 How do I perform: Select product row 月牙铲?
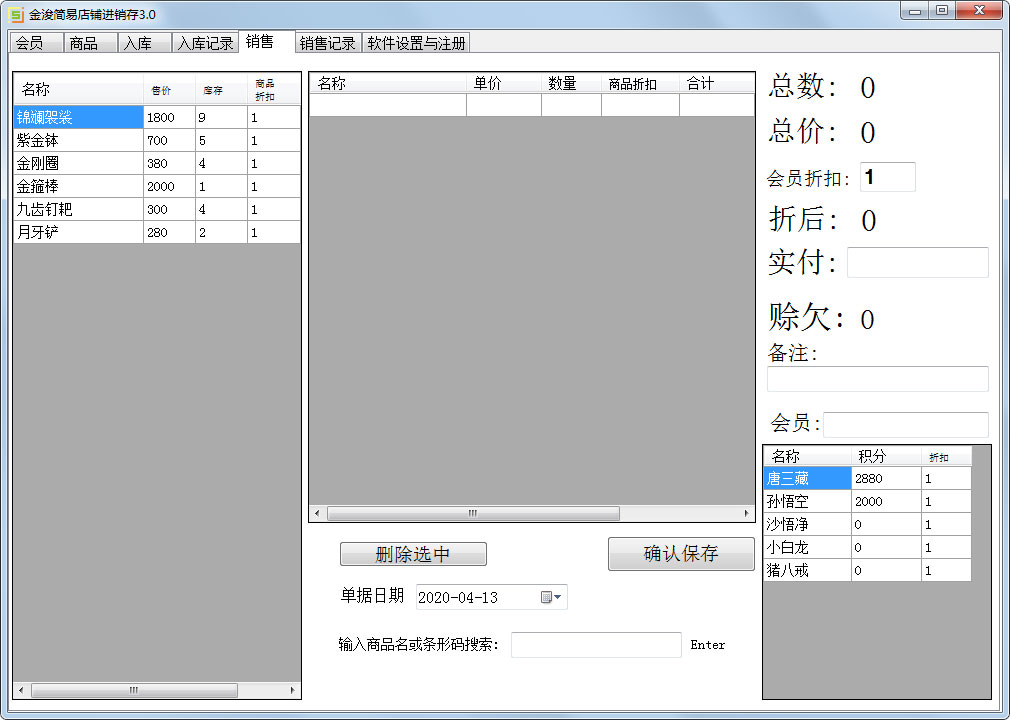[157, 232]
